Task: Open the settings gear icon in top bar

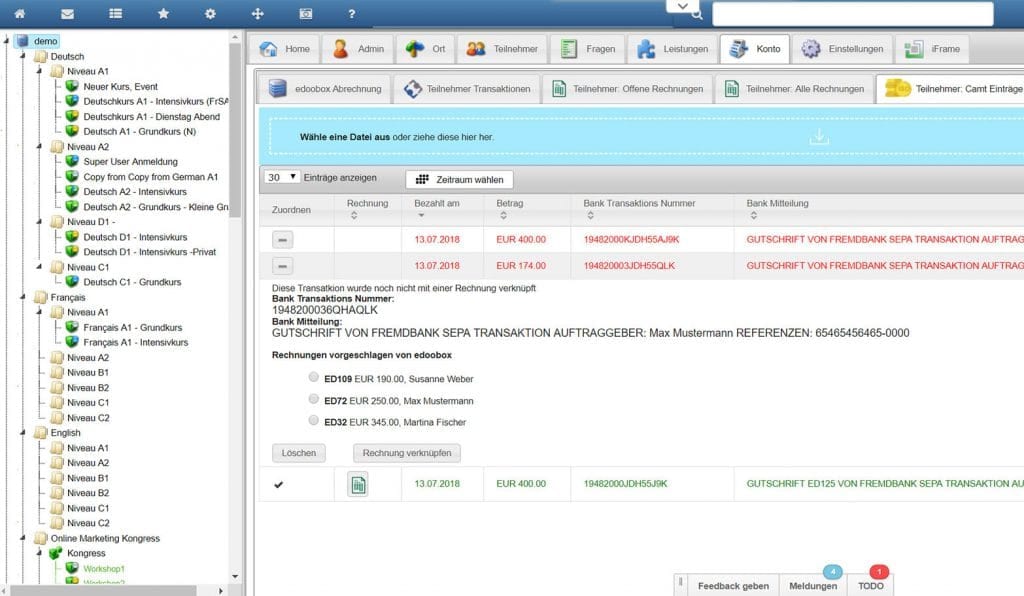Action: pyautogui.click(x=210, y=13)
